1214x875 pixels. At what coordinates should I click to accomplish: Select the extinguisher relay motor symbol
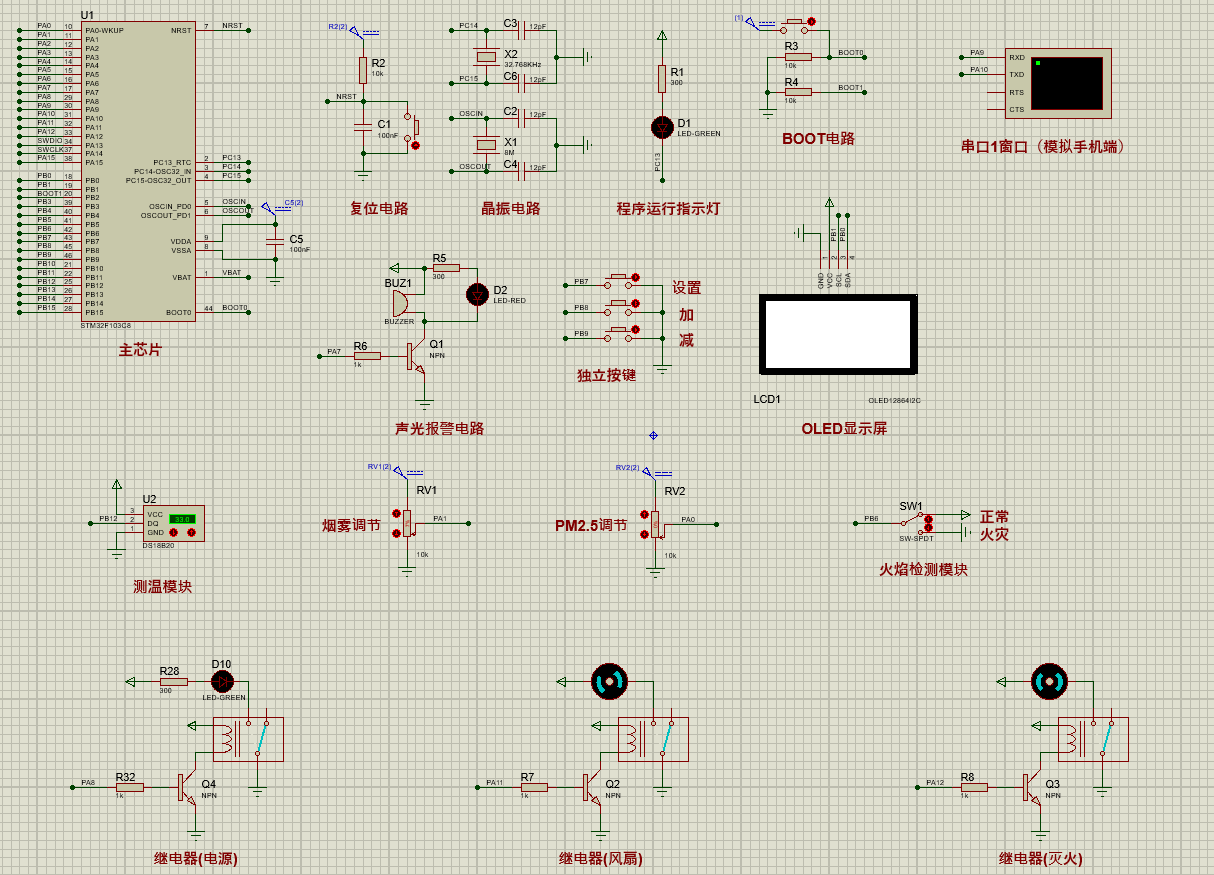1049,681
